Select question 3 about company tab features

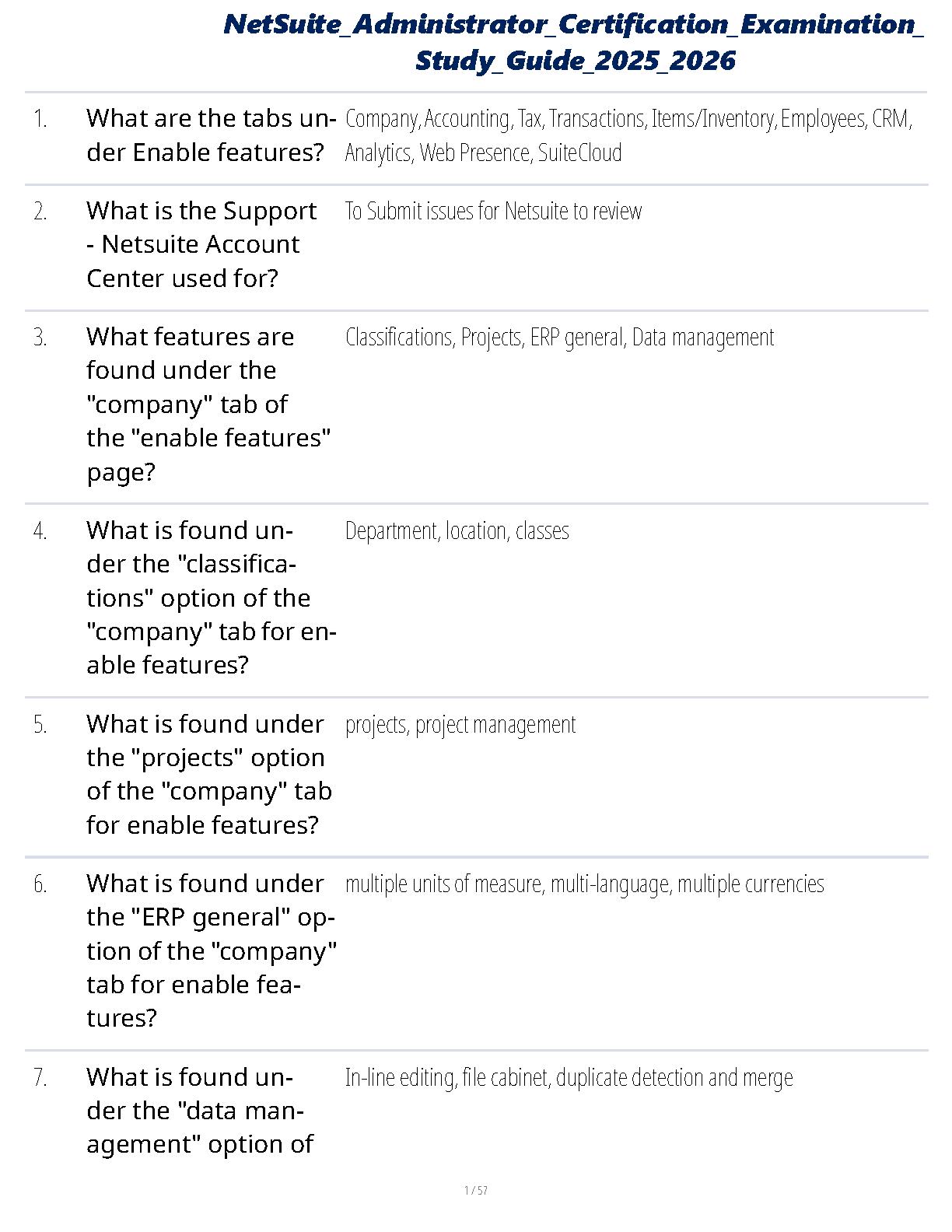point(208,404)
